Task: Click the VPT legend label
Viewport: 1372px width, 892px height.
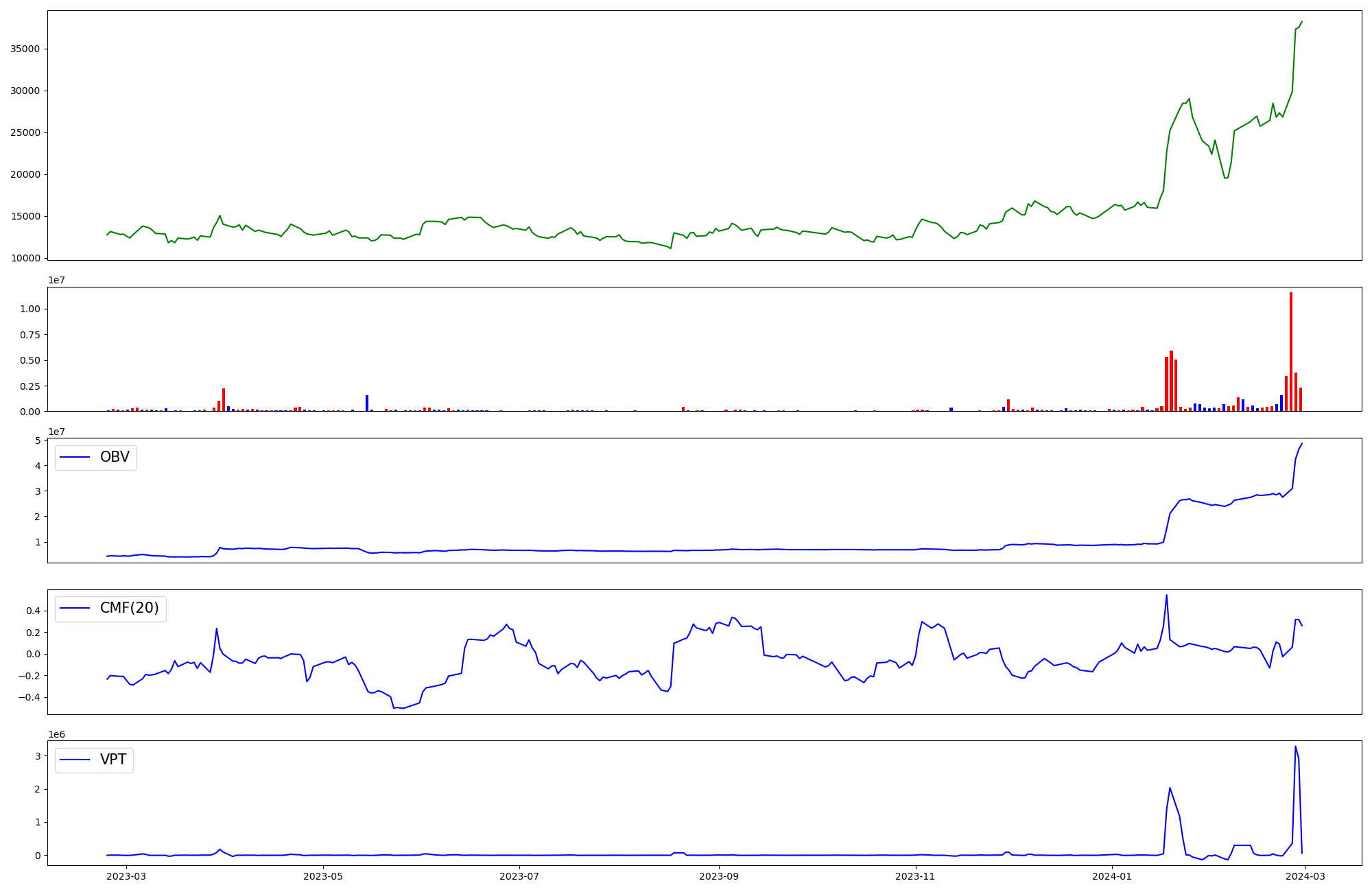Action: coord(113,760)
